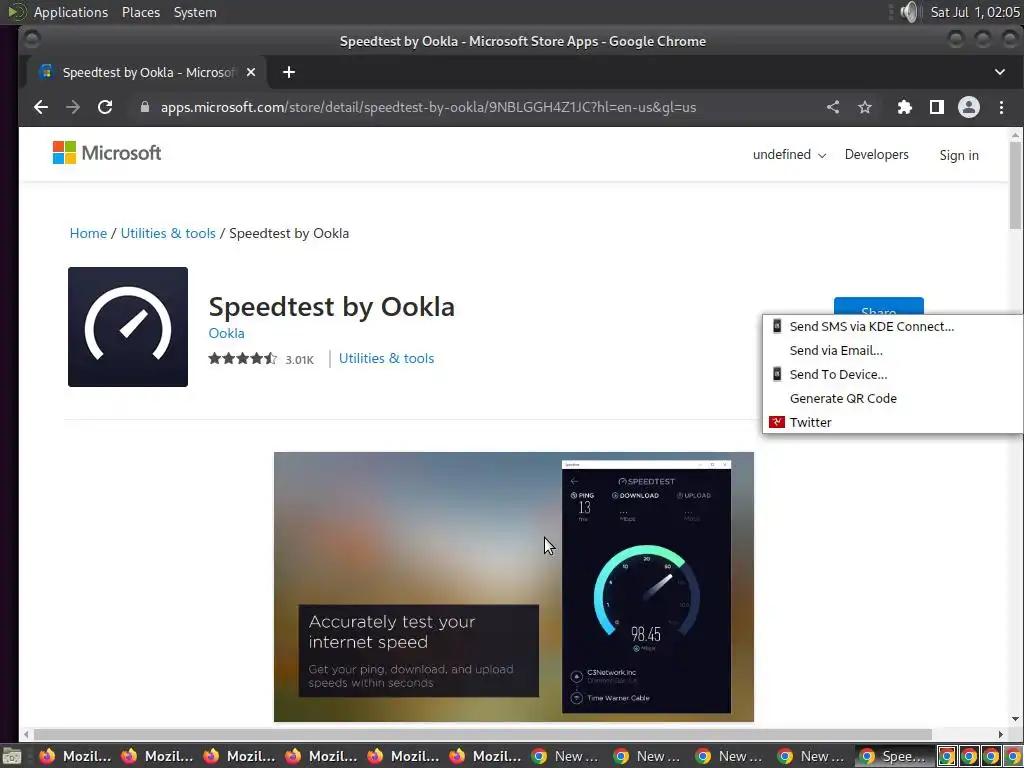Open Chrome three-dot menu

tap(1001, 107)
